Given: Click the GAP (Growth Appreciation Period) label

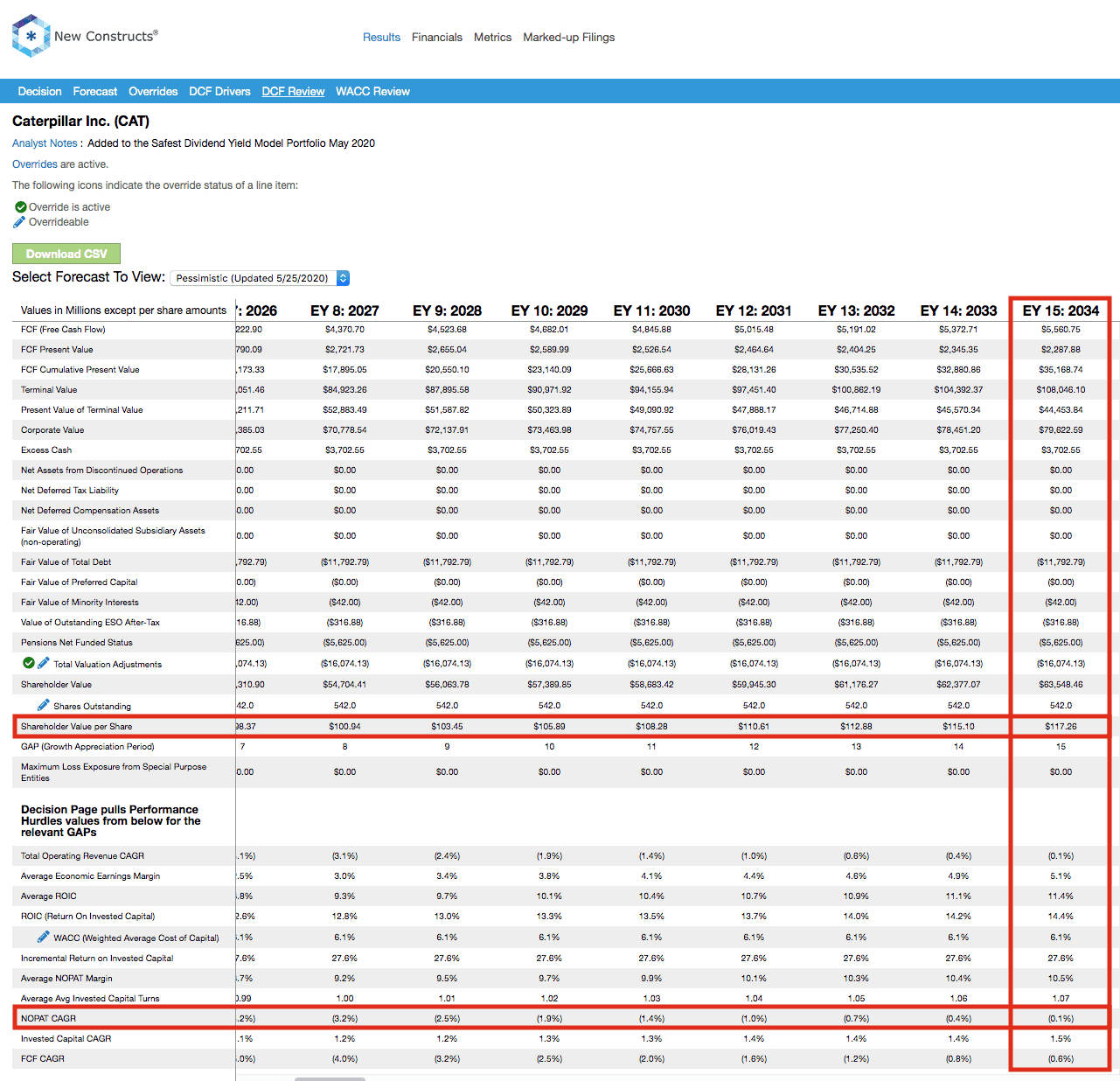Looking at the screenshot, I should (x=87, y=747).
